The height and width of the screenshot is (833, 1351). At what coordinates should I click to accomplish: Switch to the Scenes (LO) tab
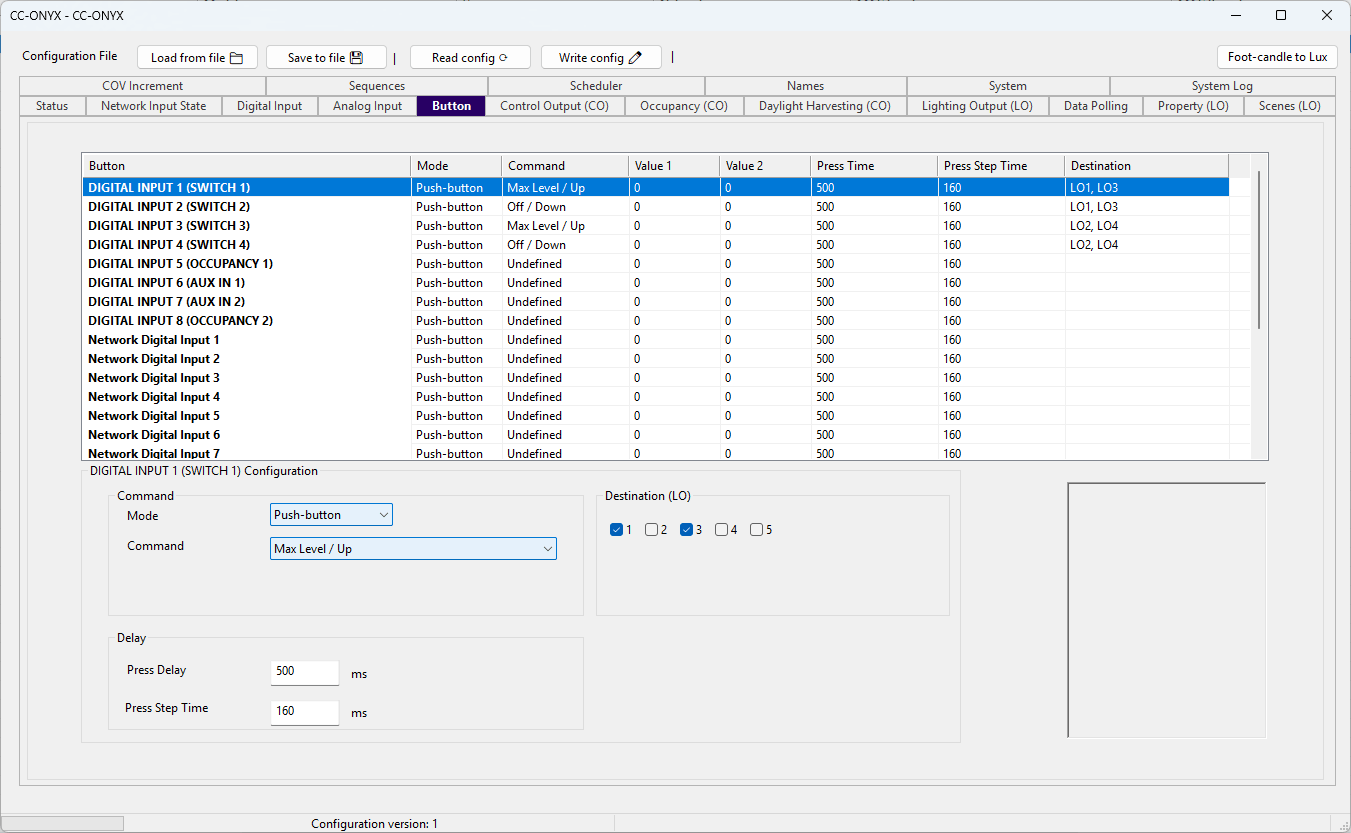pos(1289,106)
